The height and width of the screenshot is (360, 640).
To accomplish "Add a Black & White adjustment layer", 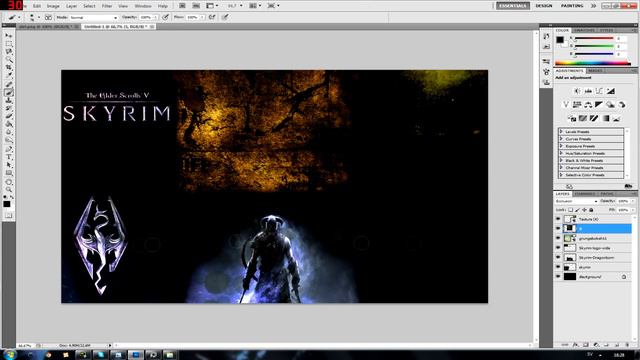I will coord(599,105).
